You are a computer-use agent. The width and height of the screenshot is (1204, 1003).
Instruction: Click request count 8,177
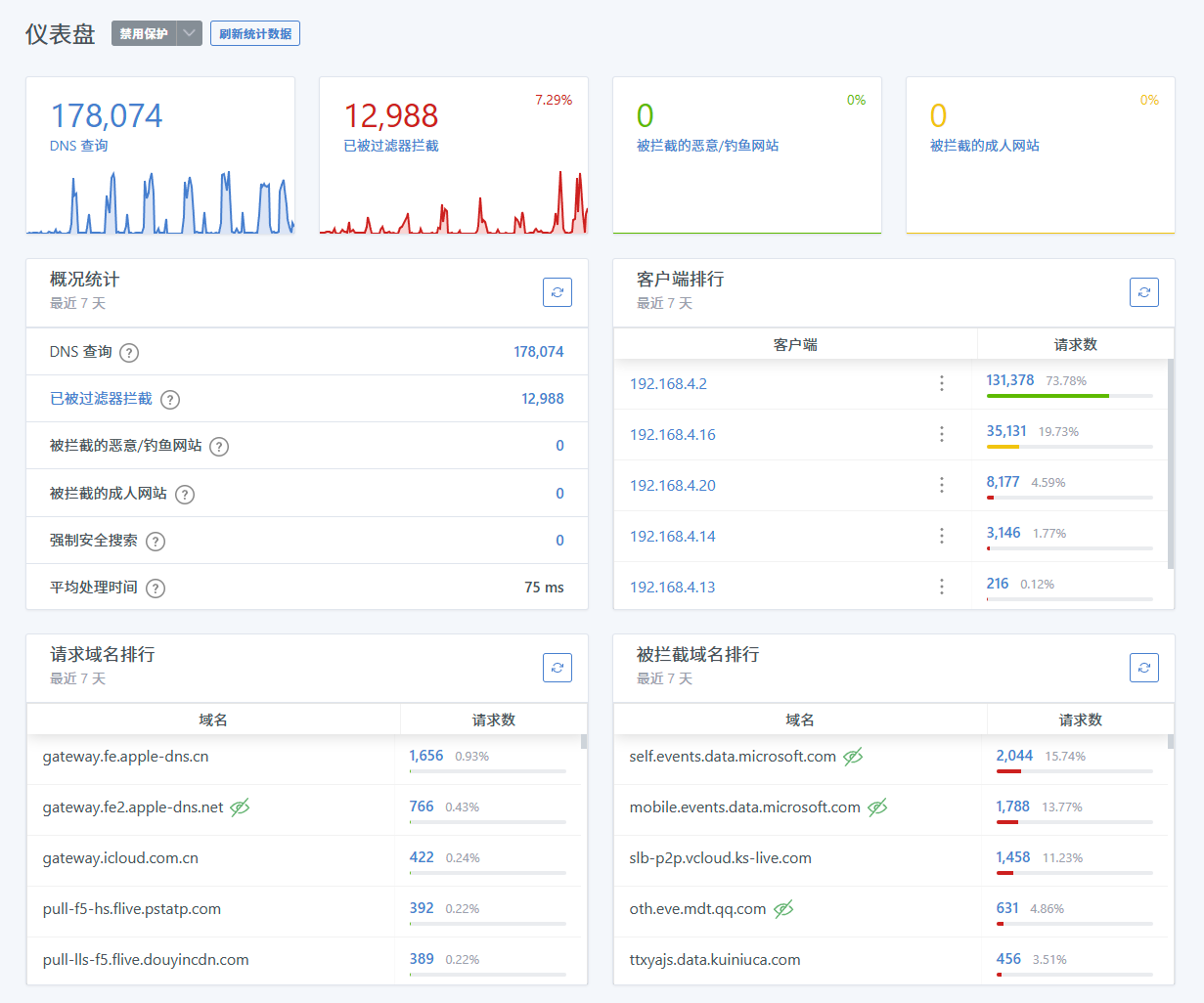tap(1003, 482)
